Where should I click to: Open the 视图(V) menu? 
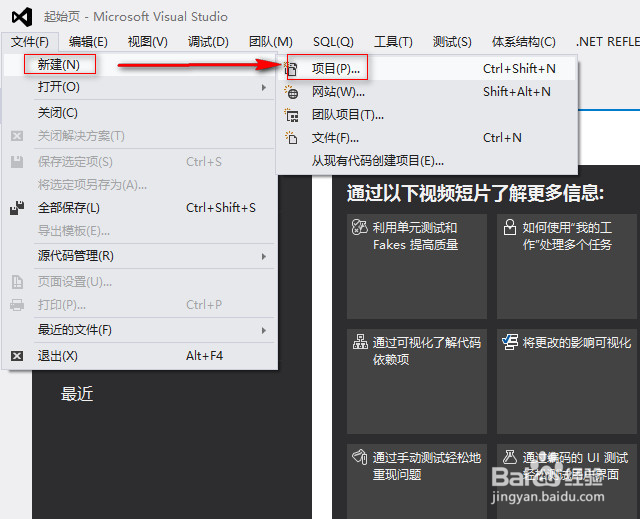click(x=148, y=42)
